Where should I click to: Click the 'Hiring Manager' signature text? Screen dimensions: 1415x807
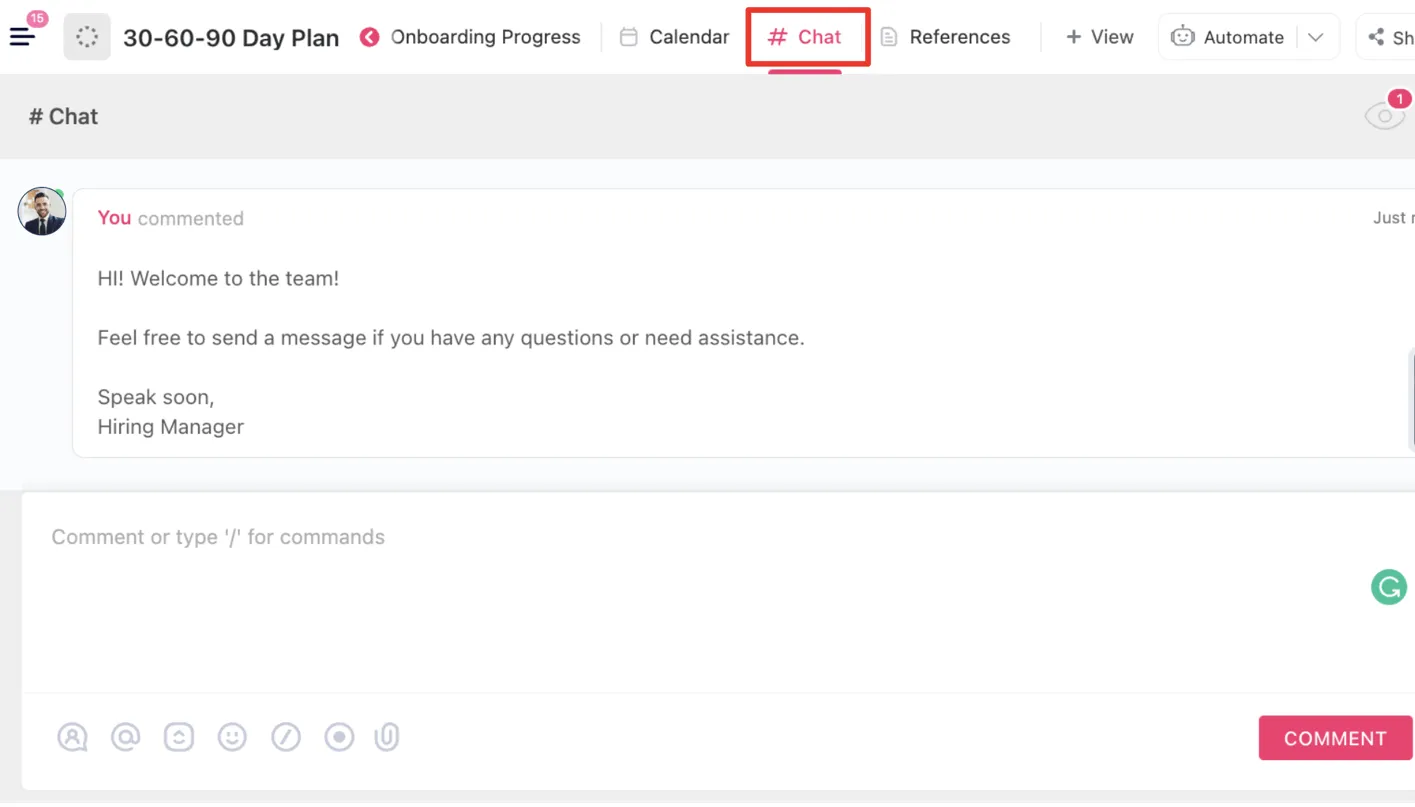tap(171, 426)
